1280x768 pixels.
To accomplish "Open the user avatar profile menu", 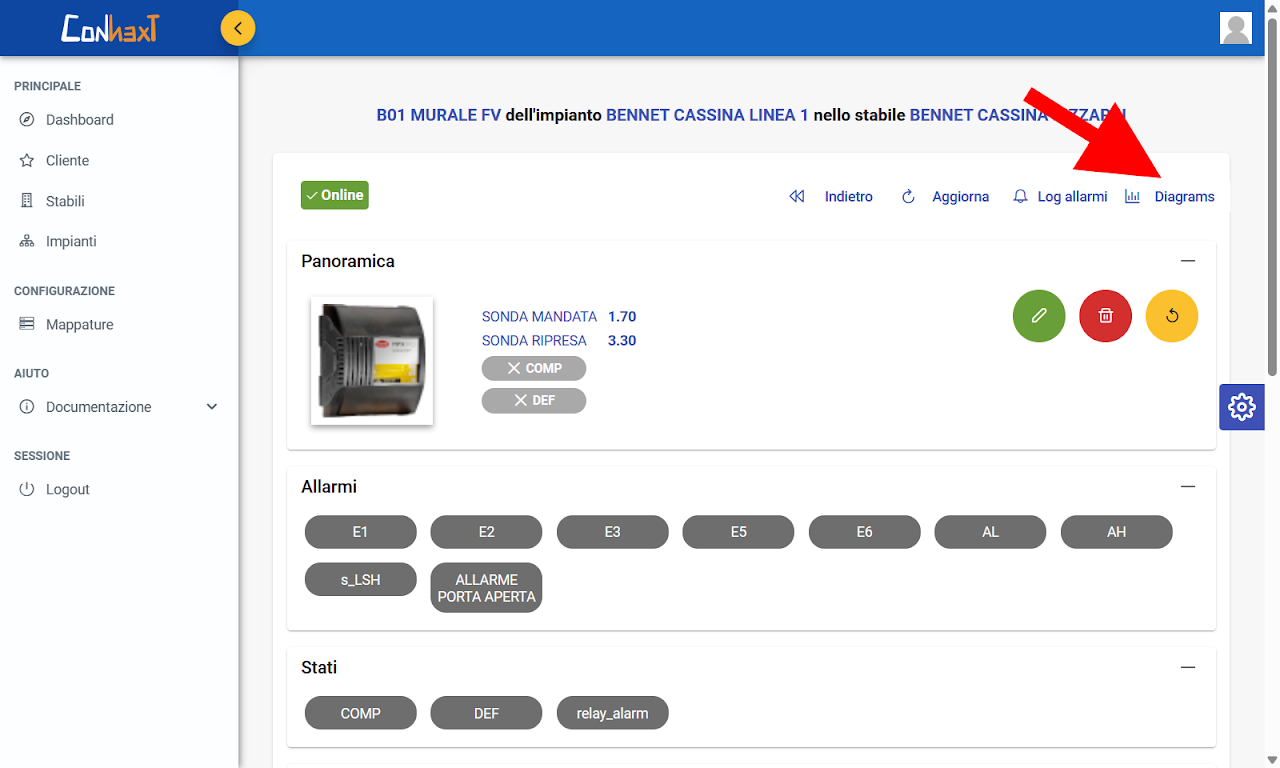I will pos(1236,28).
